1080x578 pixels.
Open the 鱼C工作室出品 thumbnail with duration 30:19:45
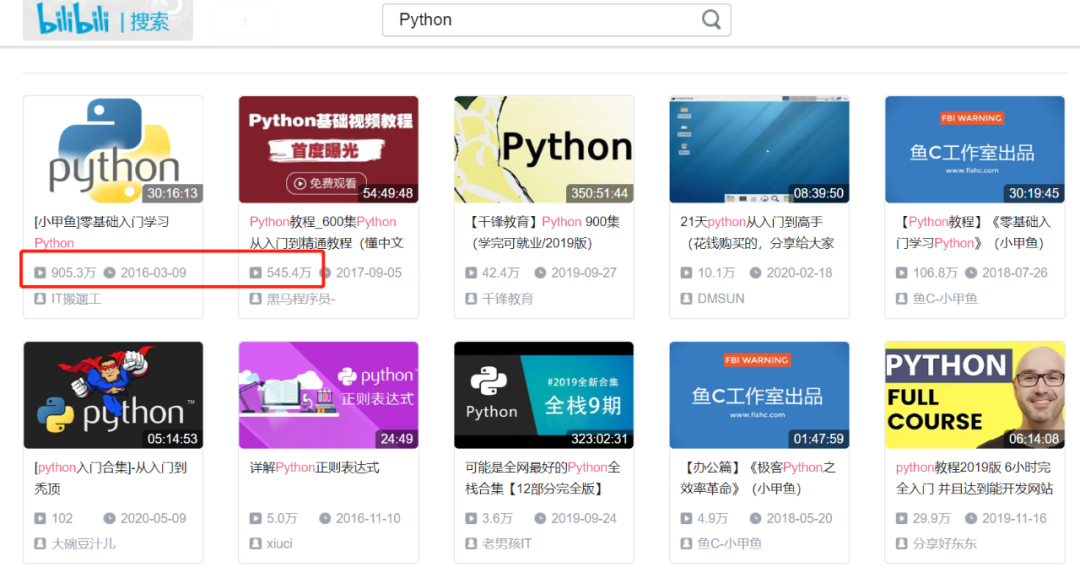click(x=975, y=149)
